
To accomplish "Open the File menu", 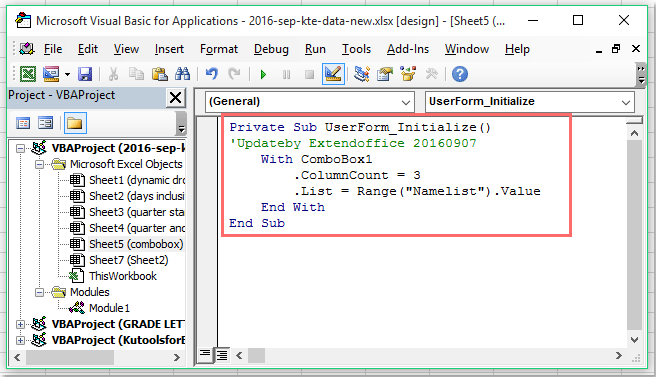I will pos(53,49).
